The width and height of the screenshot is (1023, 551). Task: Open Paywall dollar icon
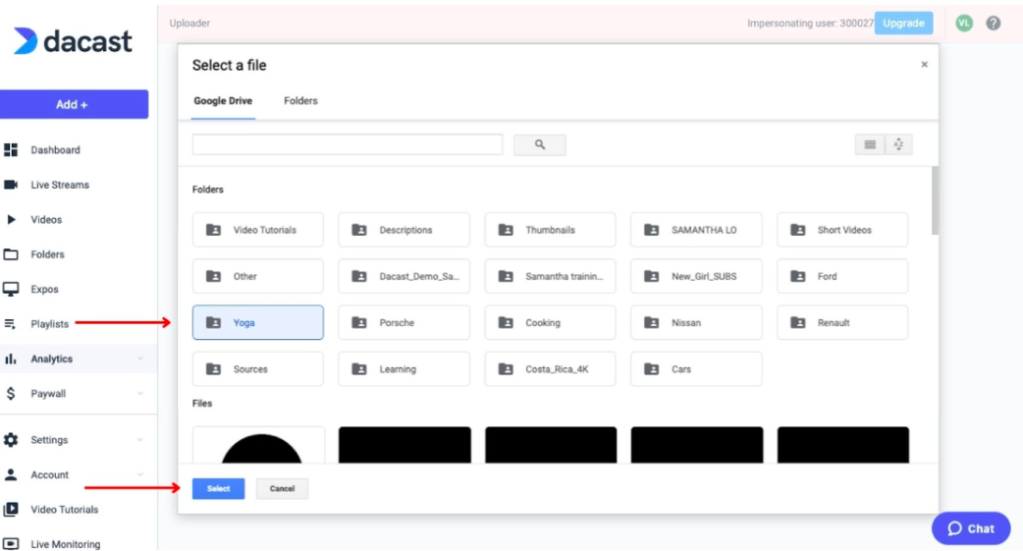pyautogui.click(x=11, y=393)
